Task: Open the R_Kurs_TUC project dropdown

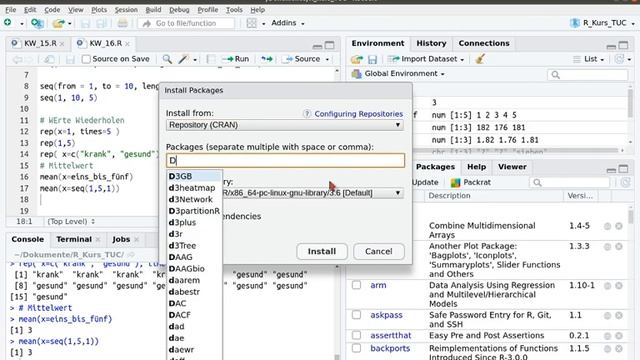Action: (x=633, y=24)
